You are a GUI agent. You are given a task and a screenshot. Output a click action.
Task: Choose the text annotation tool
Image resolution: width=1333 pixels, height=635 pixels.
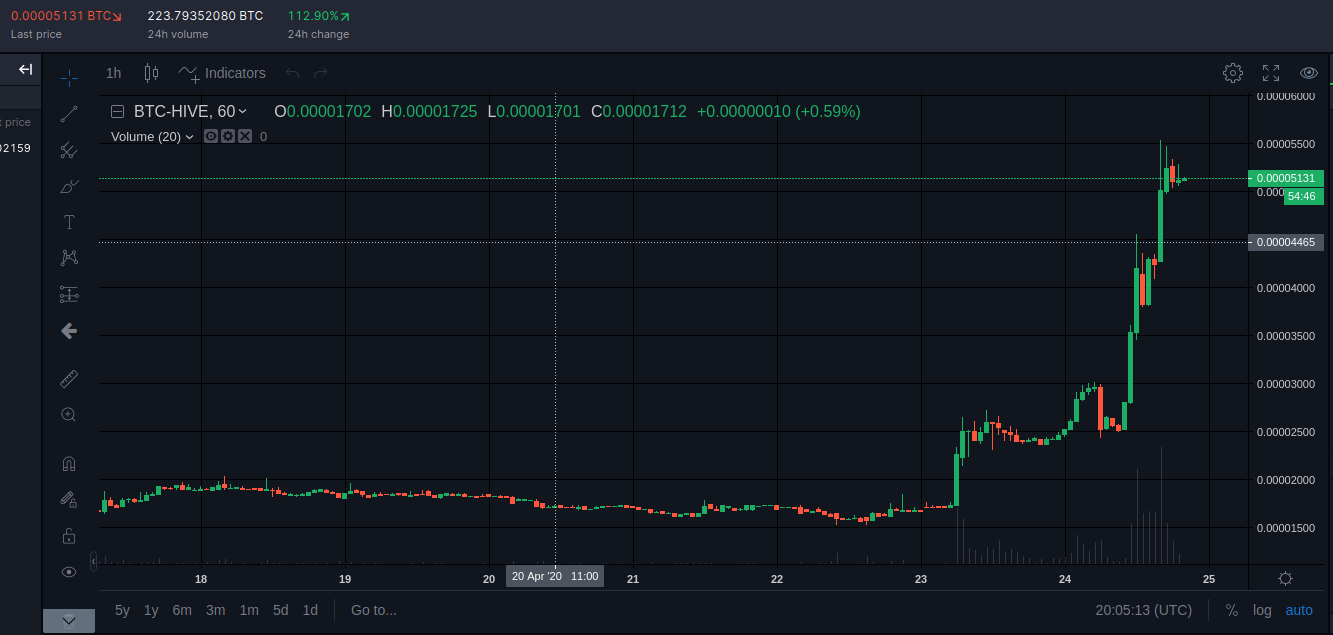(x=69, y=222)
